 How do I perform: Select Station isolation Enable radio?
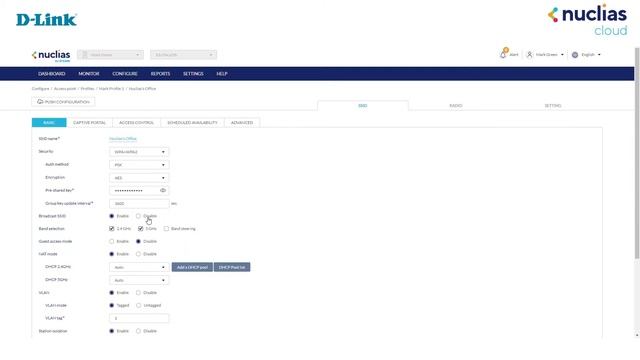[111, 331]
